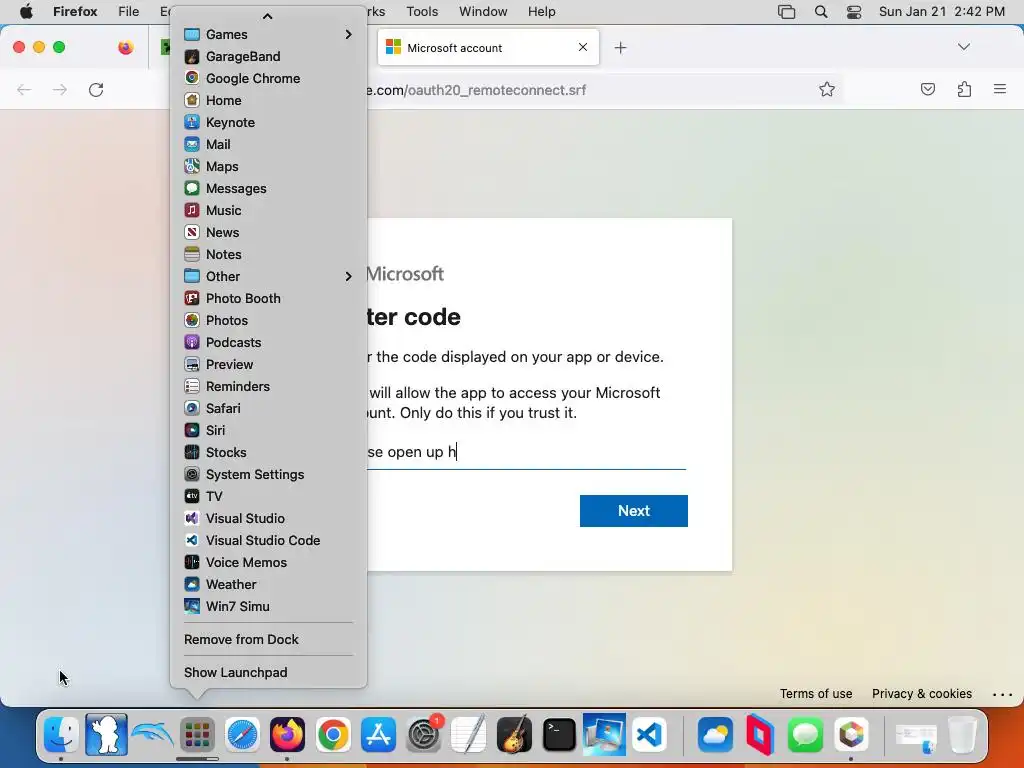This screenshot has width=1024, height=768.
Task: Open Messages from the Dock
Action: (805, 735)
